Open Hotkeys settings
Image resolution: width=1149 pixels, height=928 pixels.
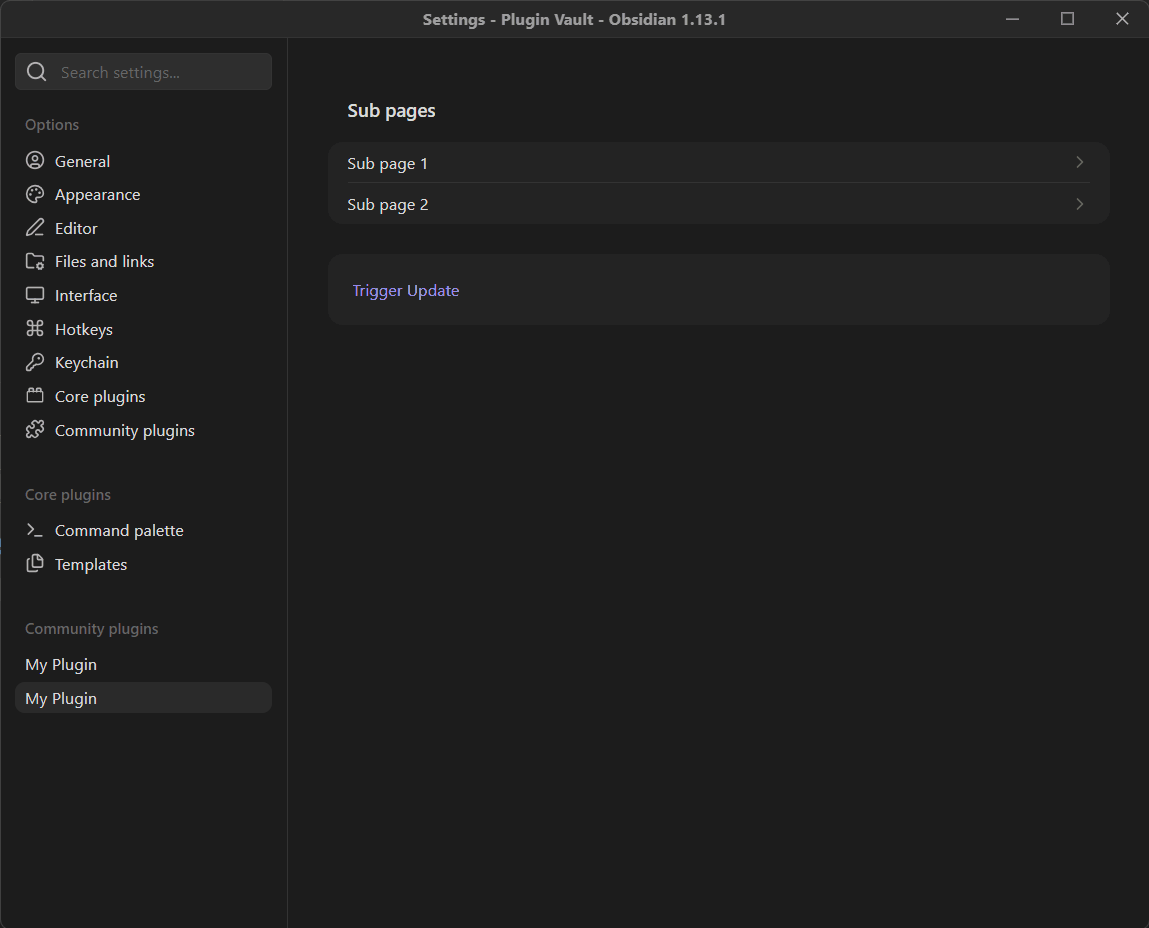[x=143, y=329]
